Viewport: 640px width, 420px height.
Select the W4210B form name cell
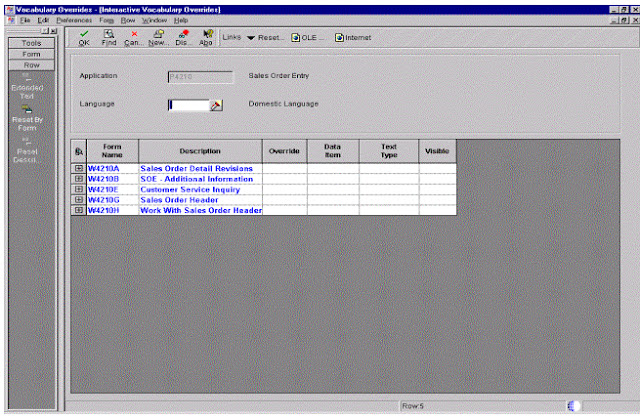(x=112, y=179)
